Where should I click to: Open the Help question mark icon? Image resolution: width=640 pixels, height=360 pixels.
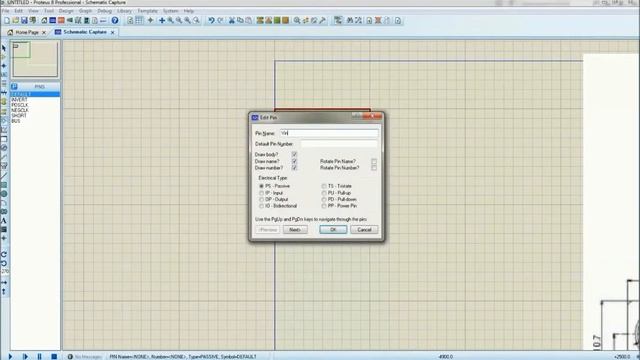pos(115,20)
